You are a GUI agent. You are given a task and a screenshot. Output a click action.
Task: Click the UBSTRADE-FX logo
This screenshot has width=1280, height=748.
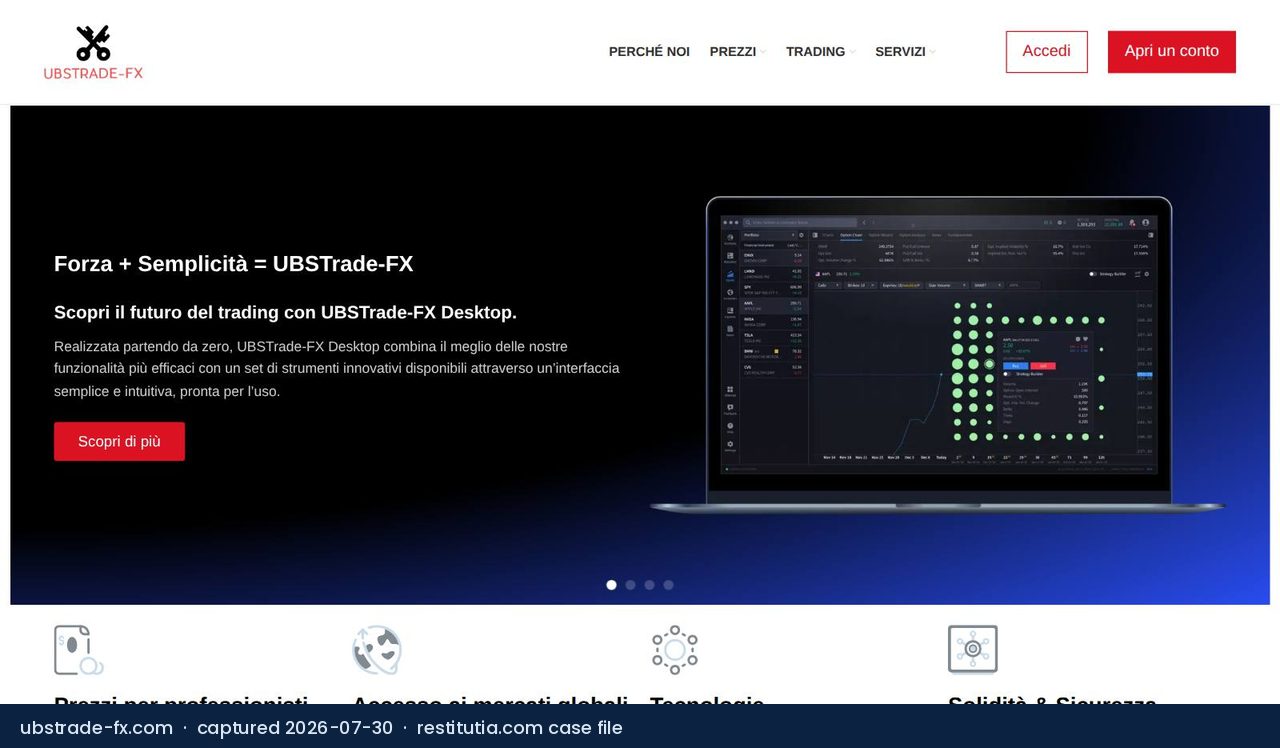93,52
